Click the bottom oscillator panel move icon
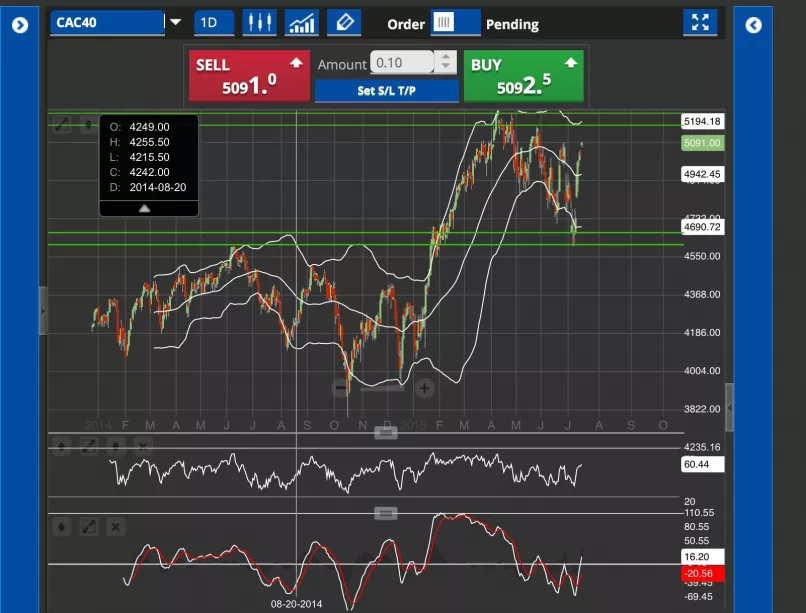The height and width of the screenshot is (613, 806). (x=62, y=527)
